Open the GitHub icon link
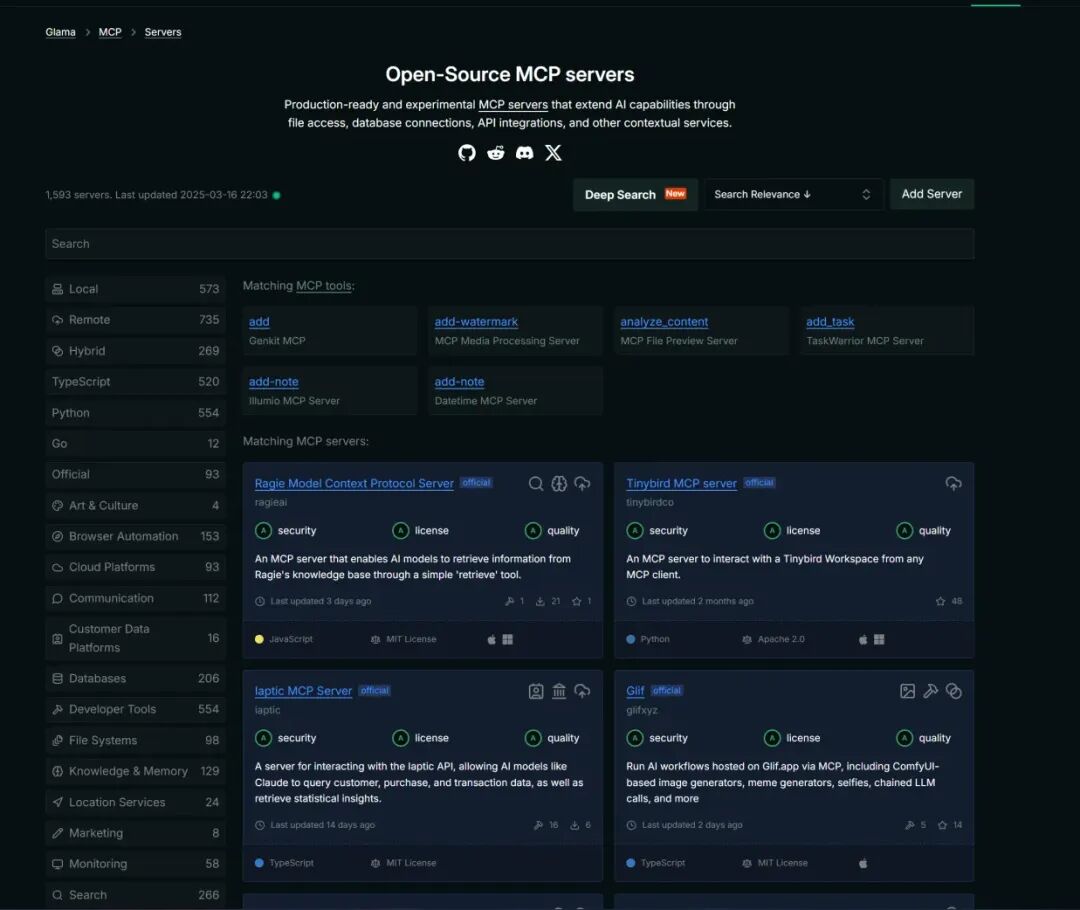The height and width of the screenshot is (910, 1080). 467,153
